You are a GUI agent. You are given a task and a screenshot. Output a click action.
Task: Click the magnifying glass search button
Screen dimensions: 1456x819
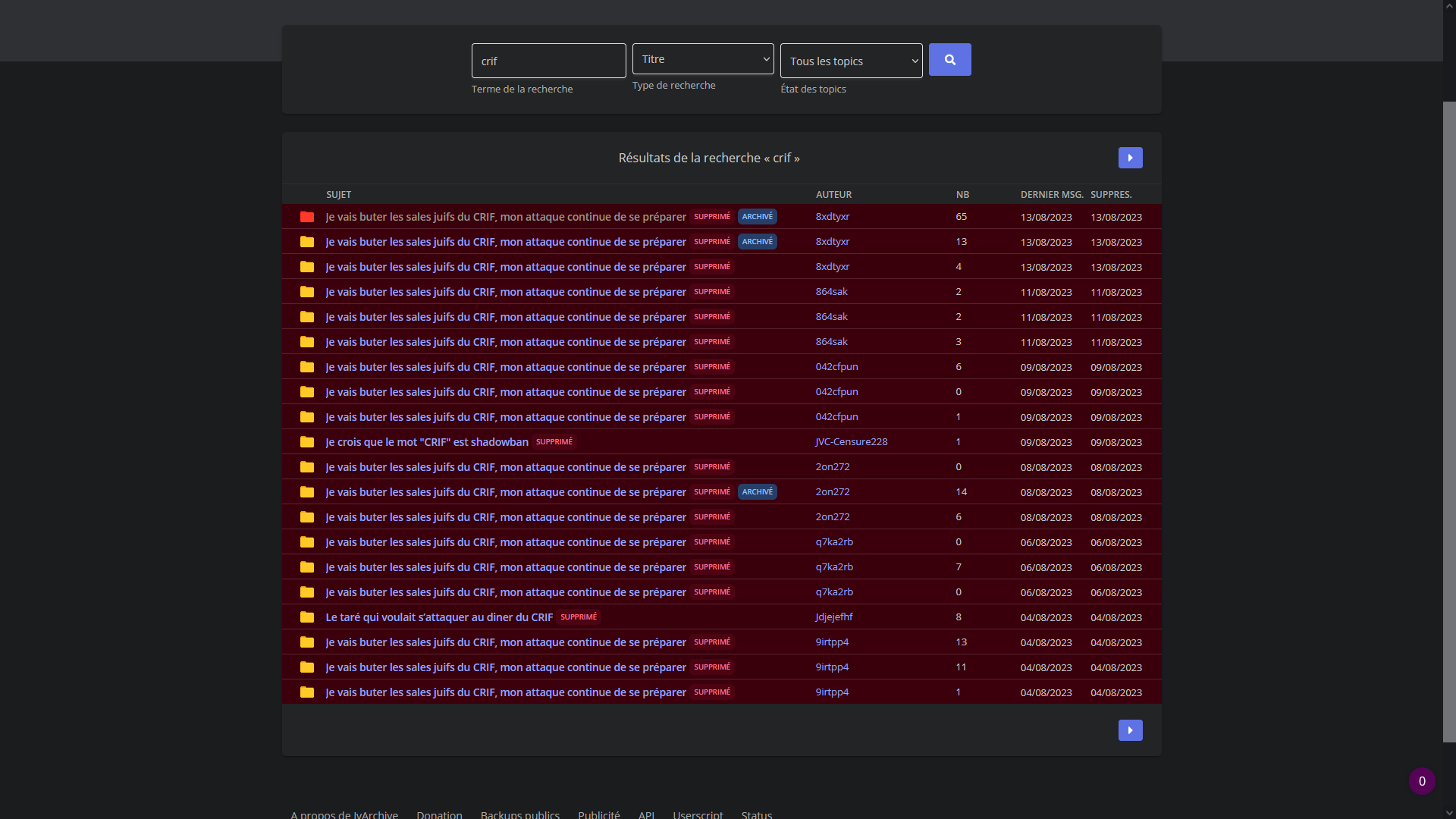tap(949, 60)
